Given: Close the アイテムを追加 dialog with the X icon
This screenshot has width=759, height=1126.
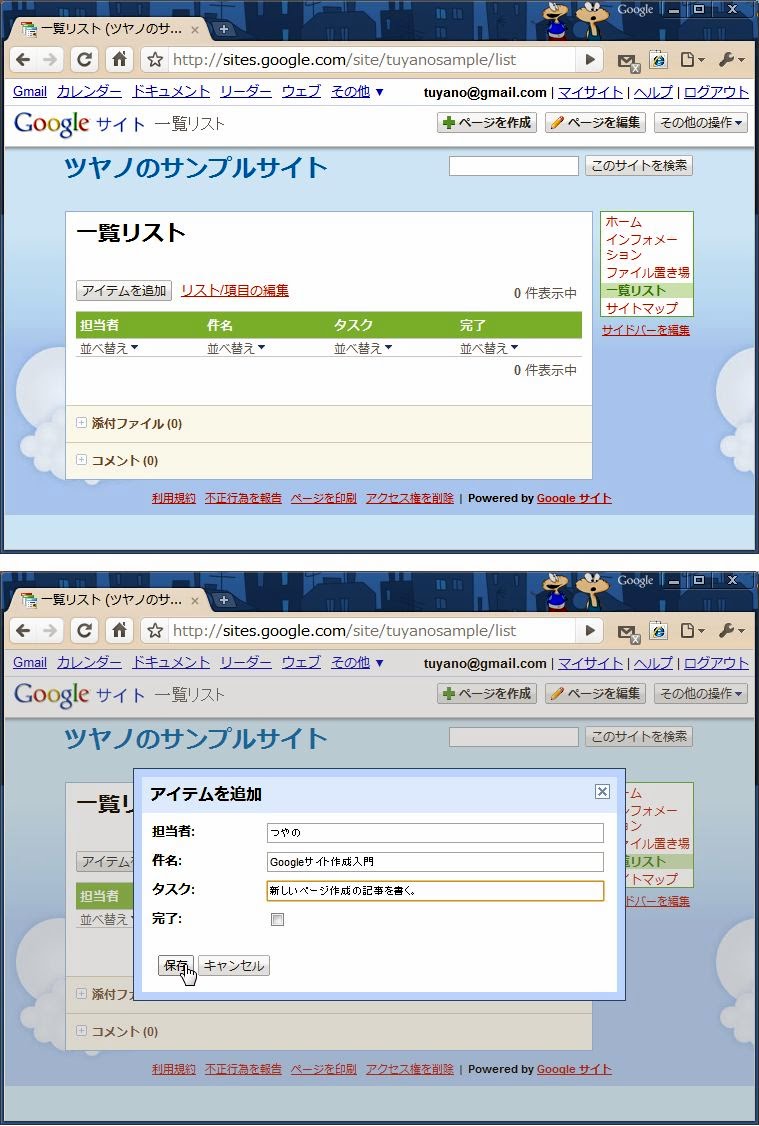Looking at the screenshot, I should (x=602, y=791).
